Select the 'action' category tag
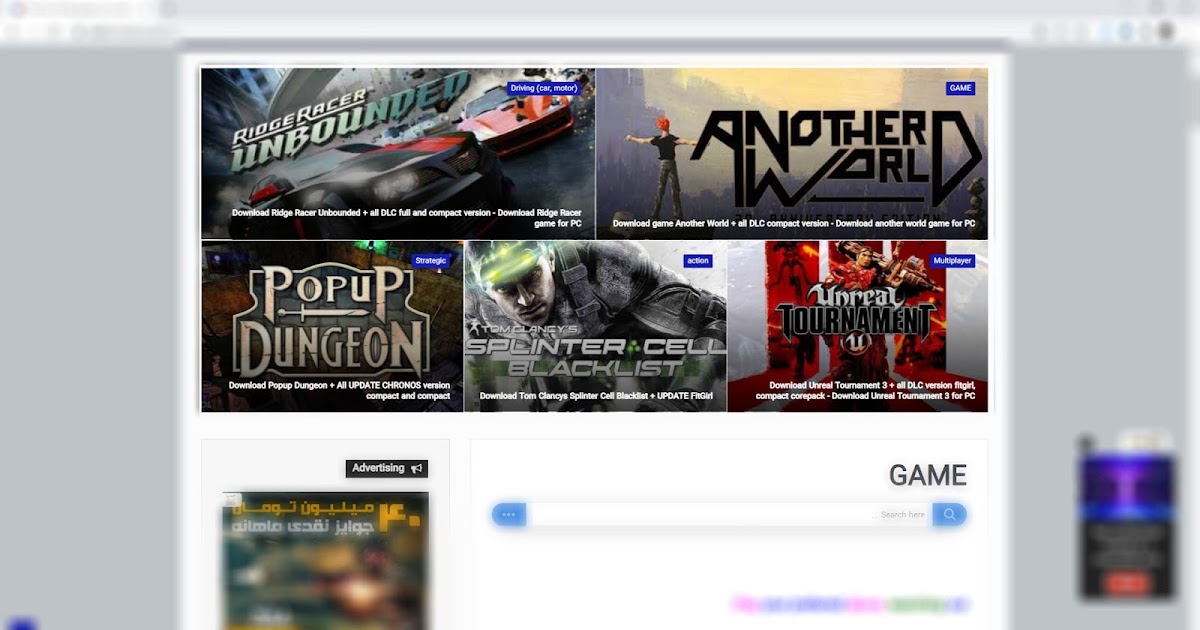Image resolution: width=1200 pixels, height=630 pixels. [698, 261]
